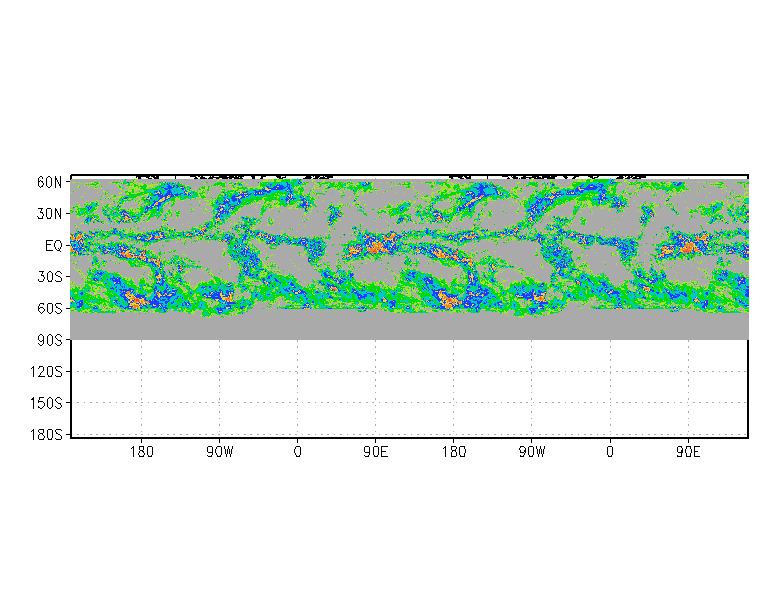
Task: Click the 120S axis label
Action: coord(46,372)
